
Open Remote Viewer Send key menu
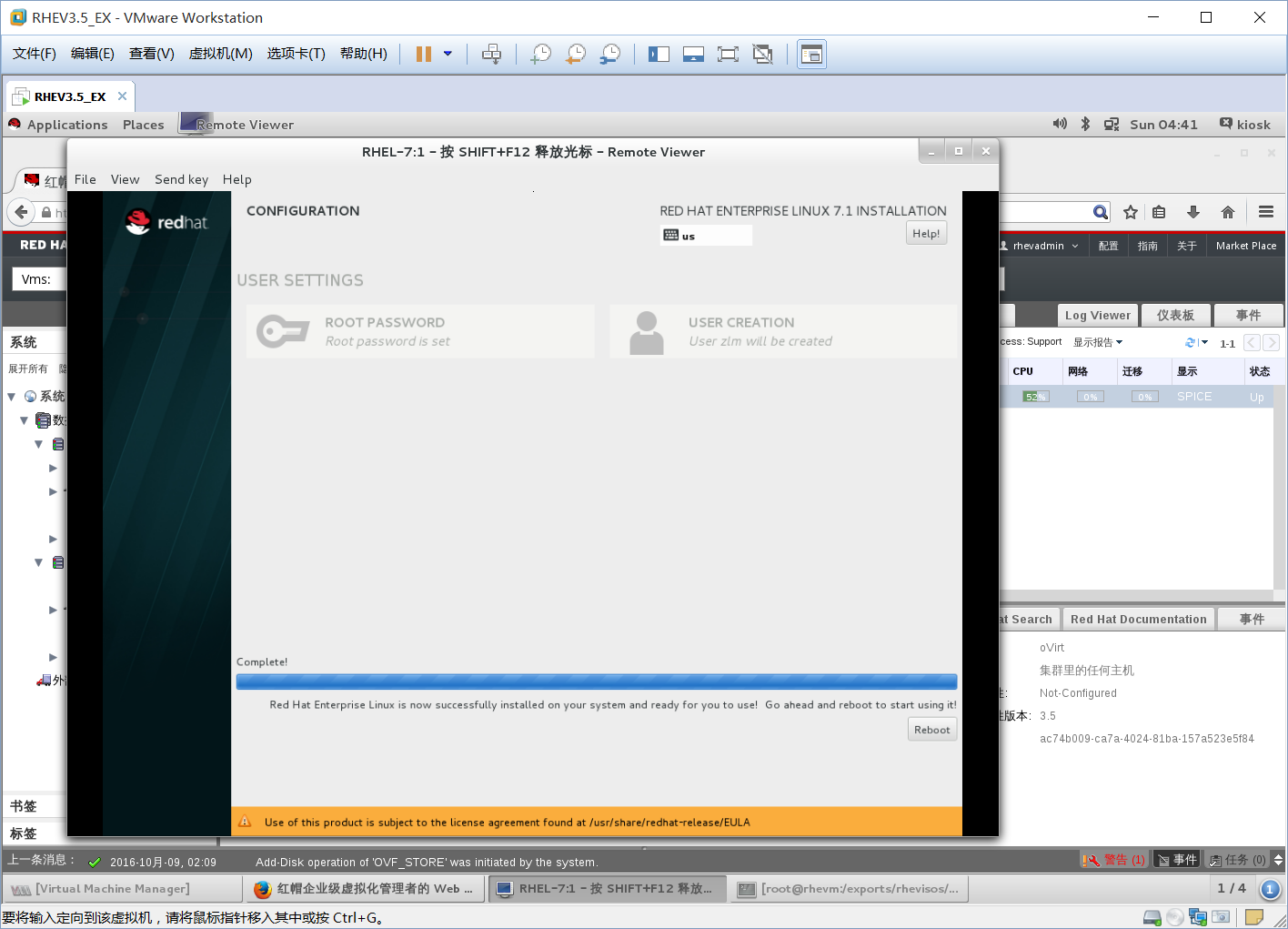click(x=181, y=179)
